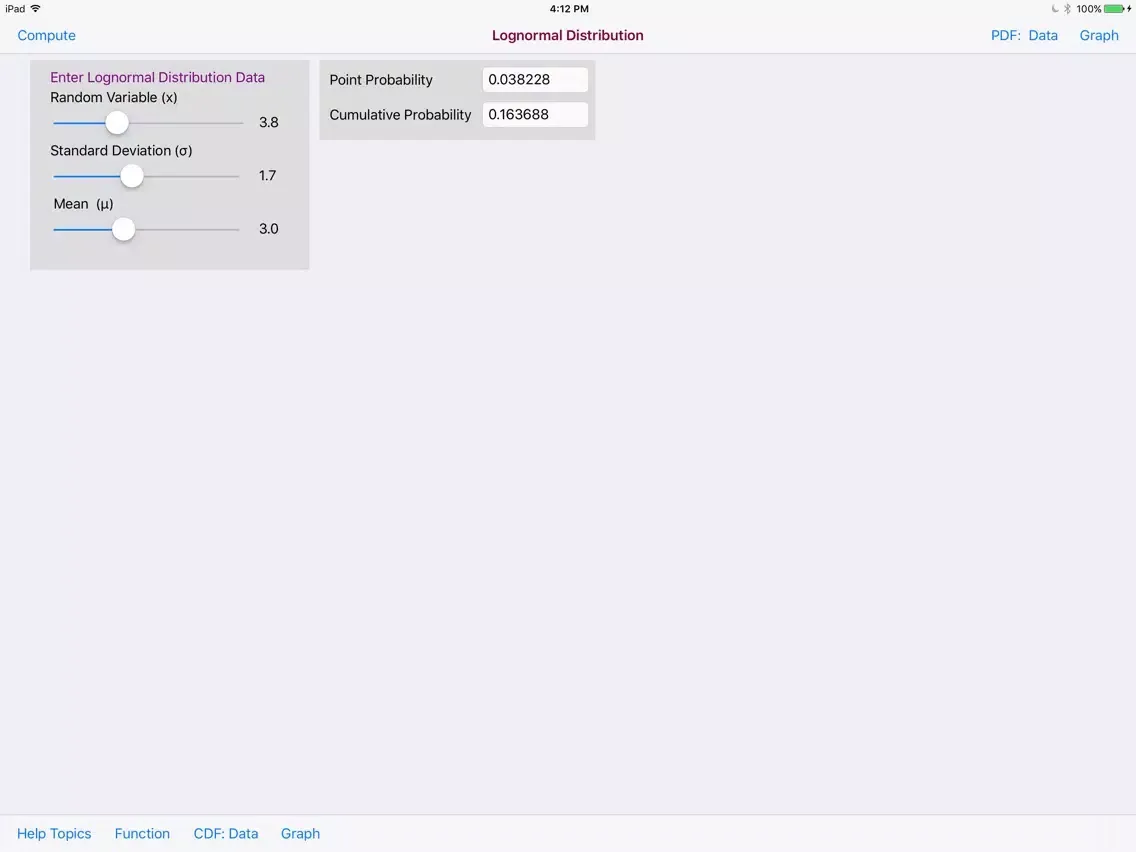Image resolution: width=1136 pixels, height=852 pixels.
Task: Click the Bluetooth status icon
Action: pos(1067,9)
